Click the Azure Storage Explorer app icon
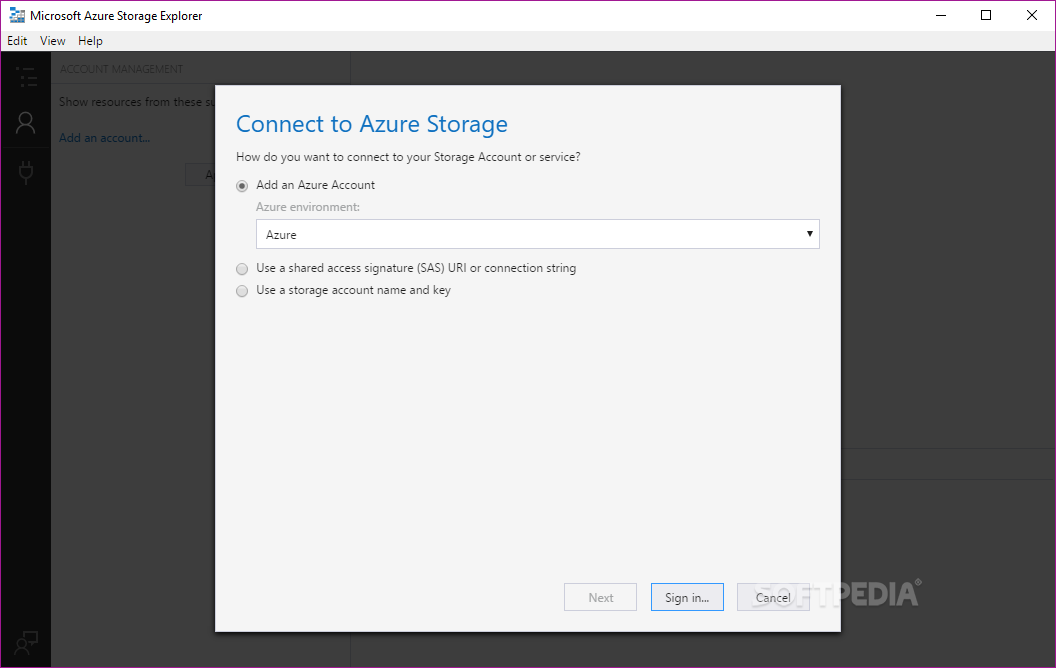 [x=17, y=15]
